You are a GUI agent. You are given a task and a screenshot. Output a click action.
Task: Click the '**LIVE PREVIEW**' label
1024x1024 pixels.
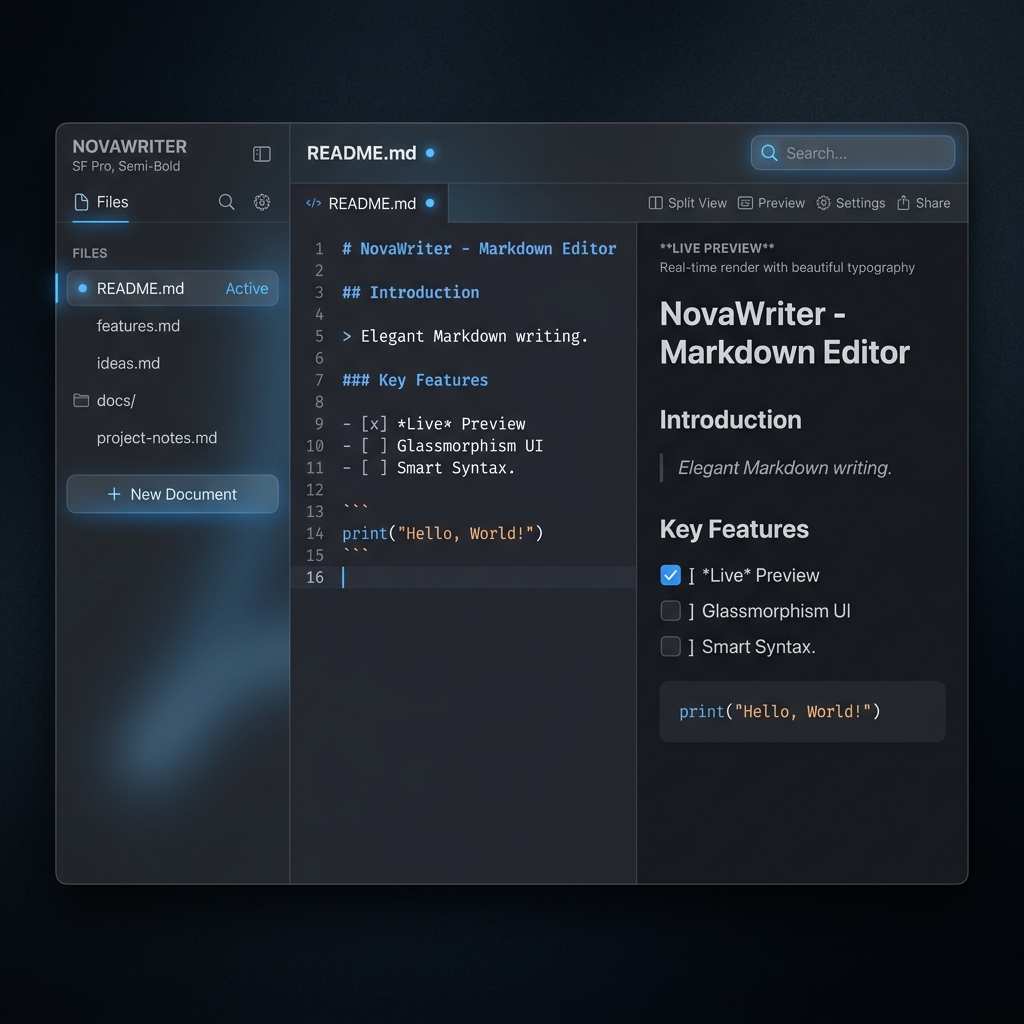pos(716,248)
